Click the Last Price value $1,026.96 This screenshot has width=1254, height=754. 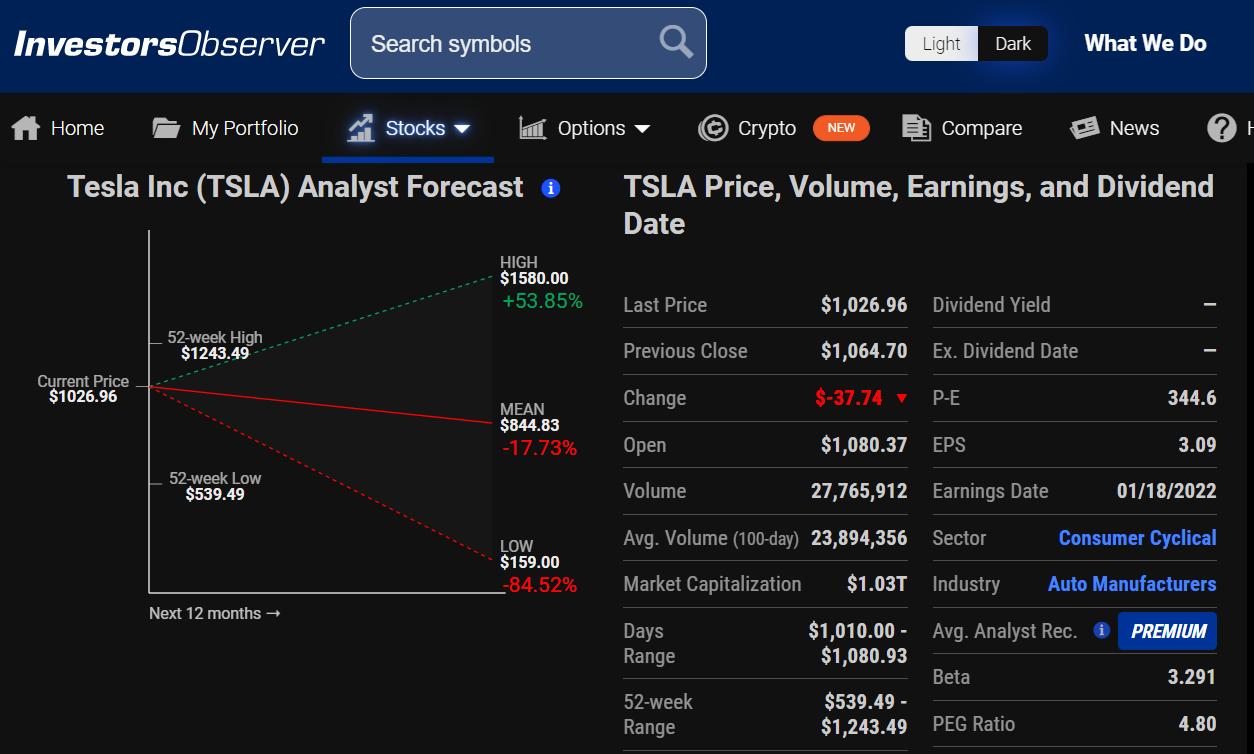point(864,305)
